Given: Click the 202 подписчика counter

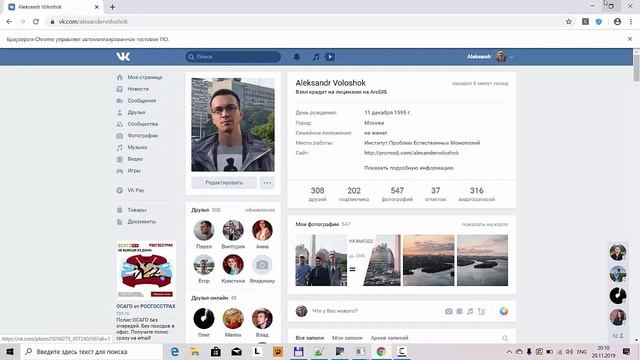Looking at the screenshot, I should click(354, 194).
